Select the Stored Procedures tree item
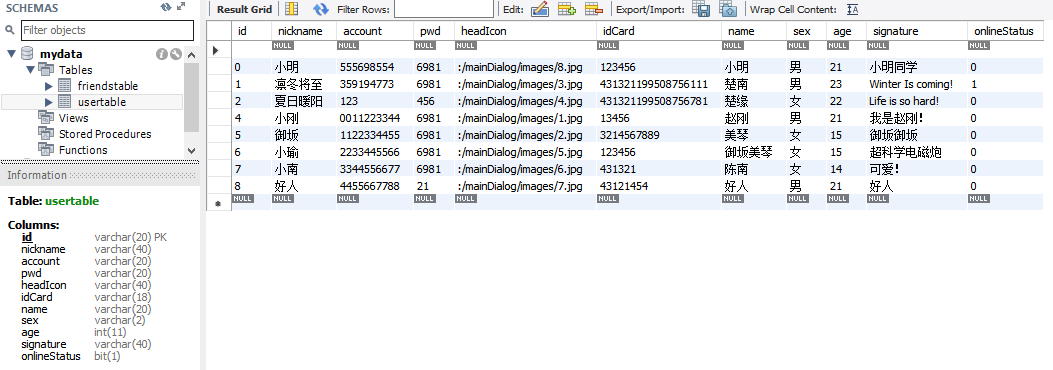1053x370 pixels. (105, 134)
